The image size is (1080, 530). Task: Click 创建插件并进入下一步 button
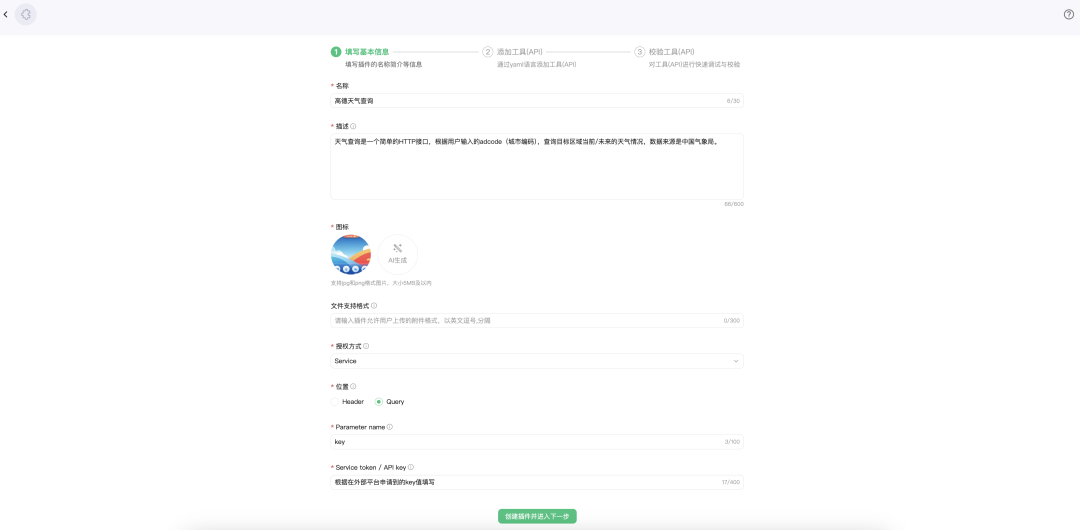[x=537, y=516]
